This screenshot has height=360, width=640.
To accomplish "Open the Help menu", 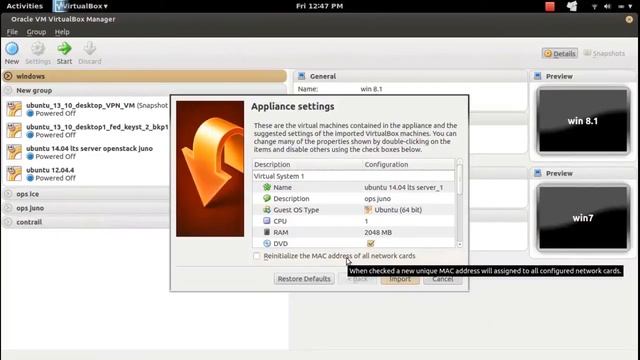I will pos(62,32).
